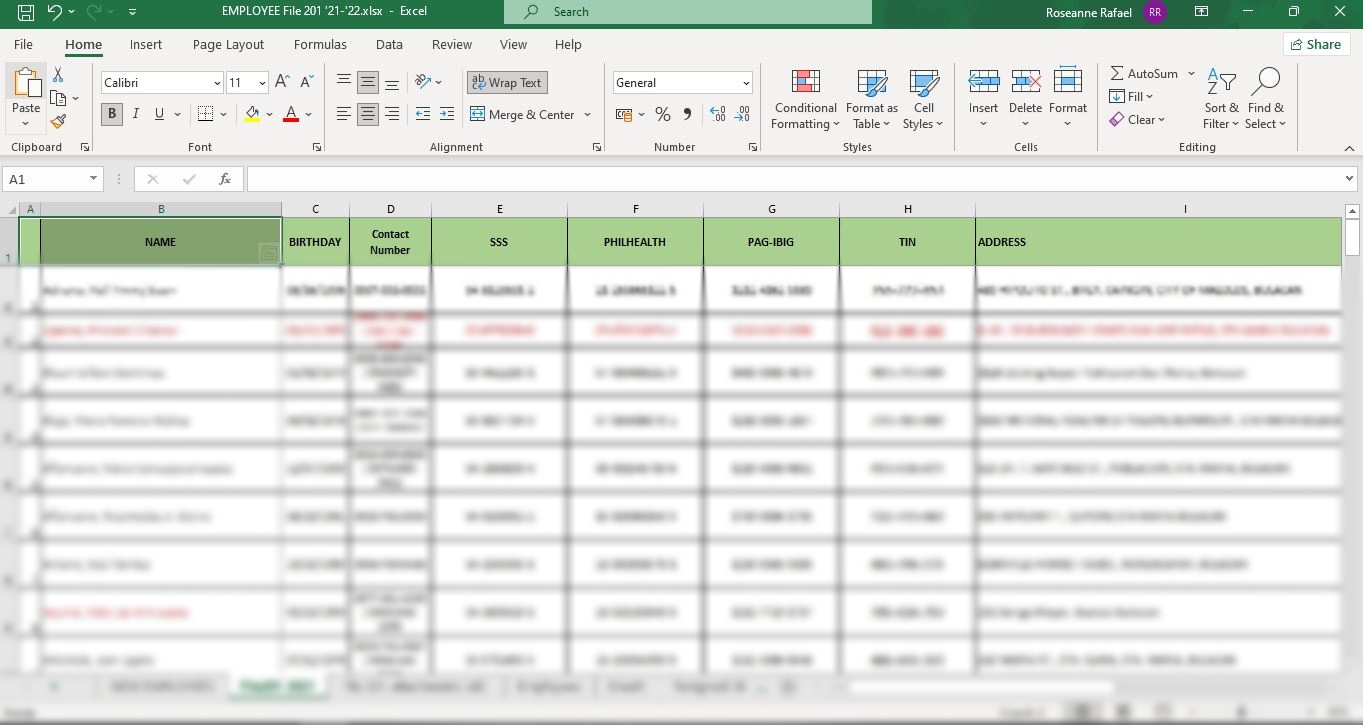The image size is (1363, 725).
Task: Click the Insert Function fx icon
Action: click(226, 179)
